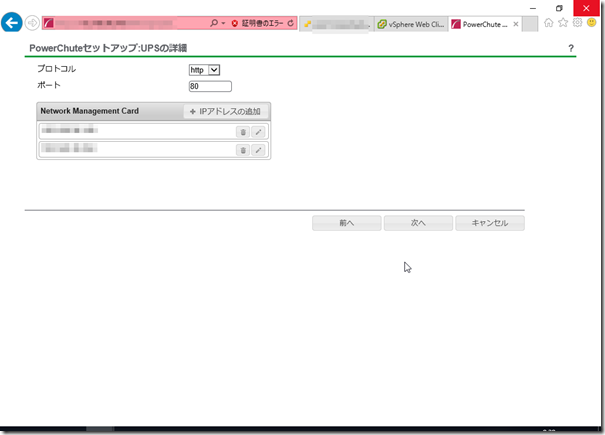Viewport: 605px width, 435px height.
Task: Open the http protocol dropdown
Action: pyautogui.click(x=204, y=70)
